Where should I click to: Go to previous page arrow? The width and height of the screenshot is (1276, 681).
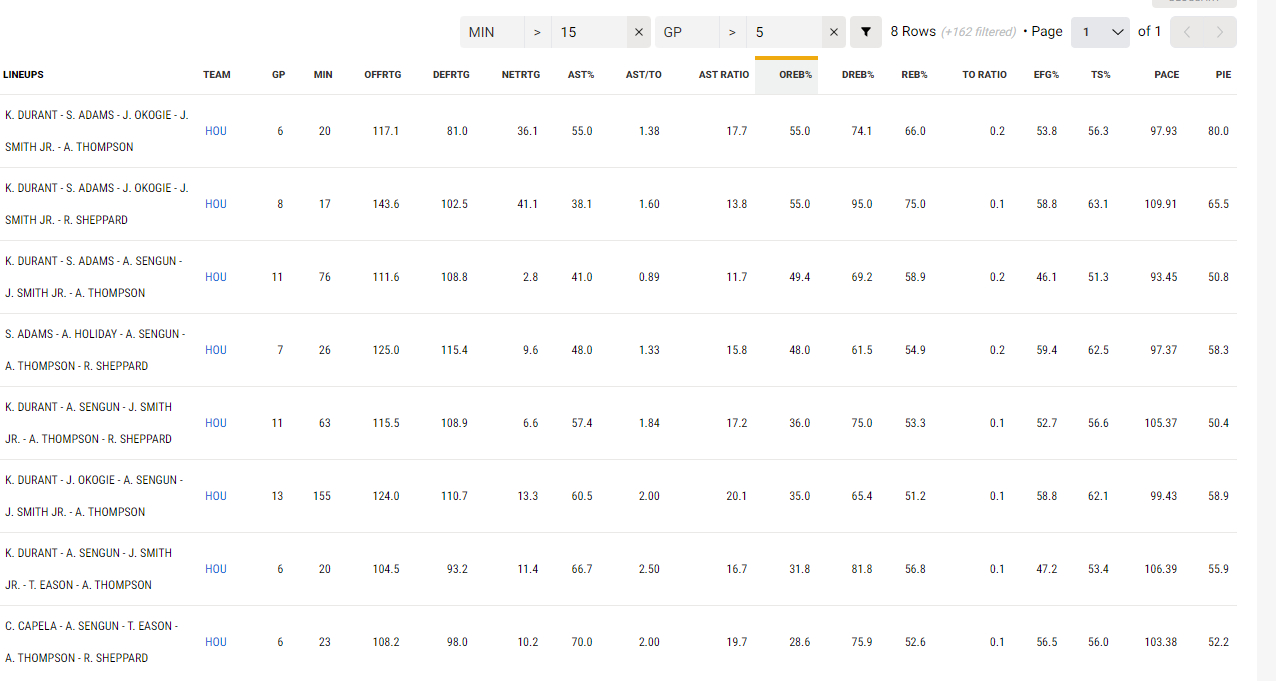pyautogui.click(x=1187, y=32)
